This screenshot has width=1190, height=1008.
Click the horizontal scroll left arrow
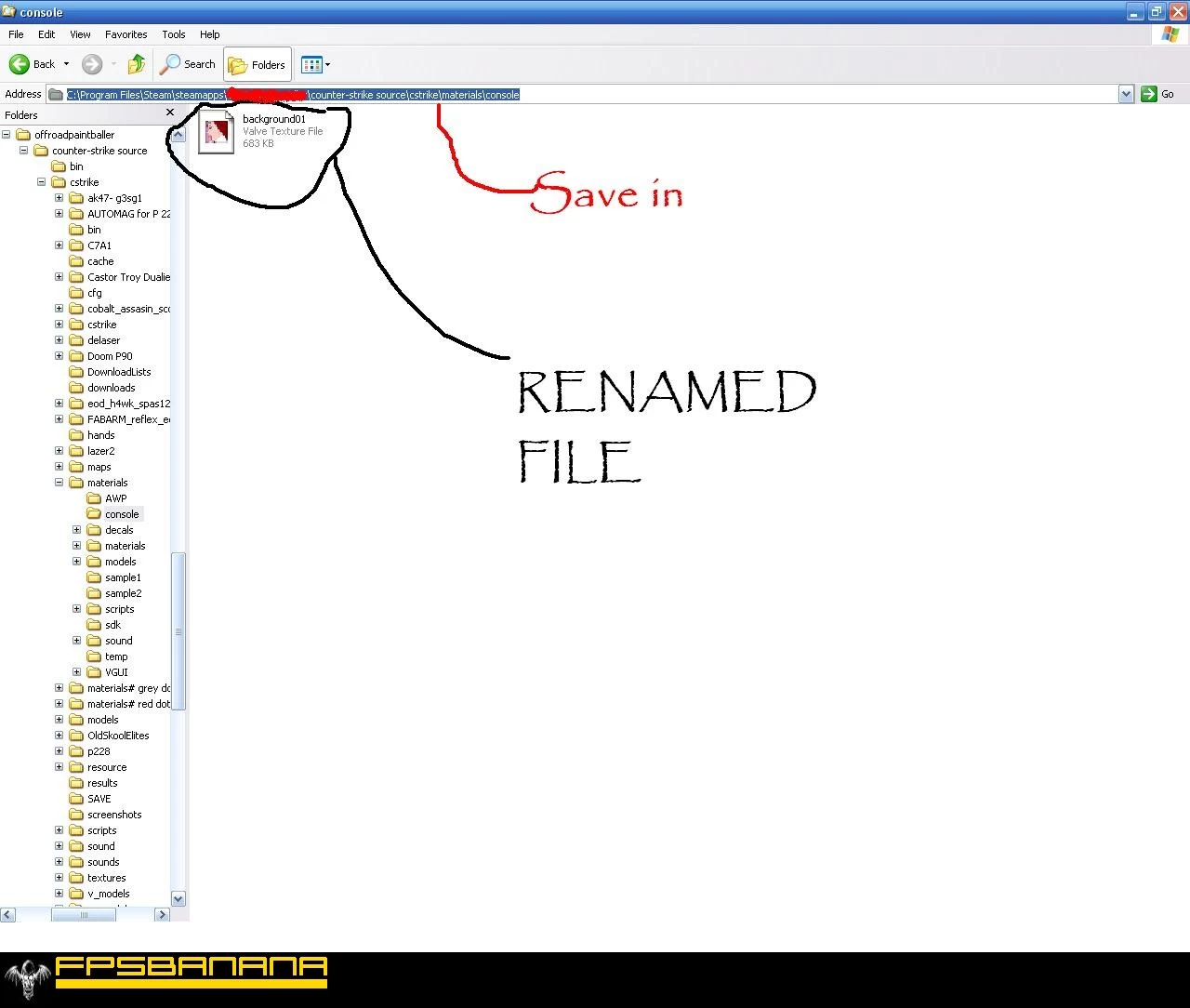coord(7,915)
